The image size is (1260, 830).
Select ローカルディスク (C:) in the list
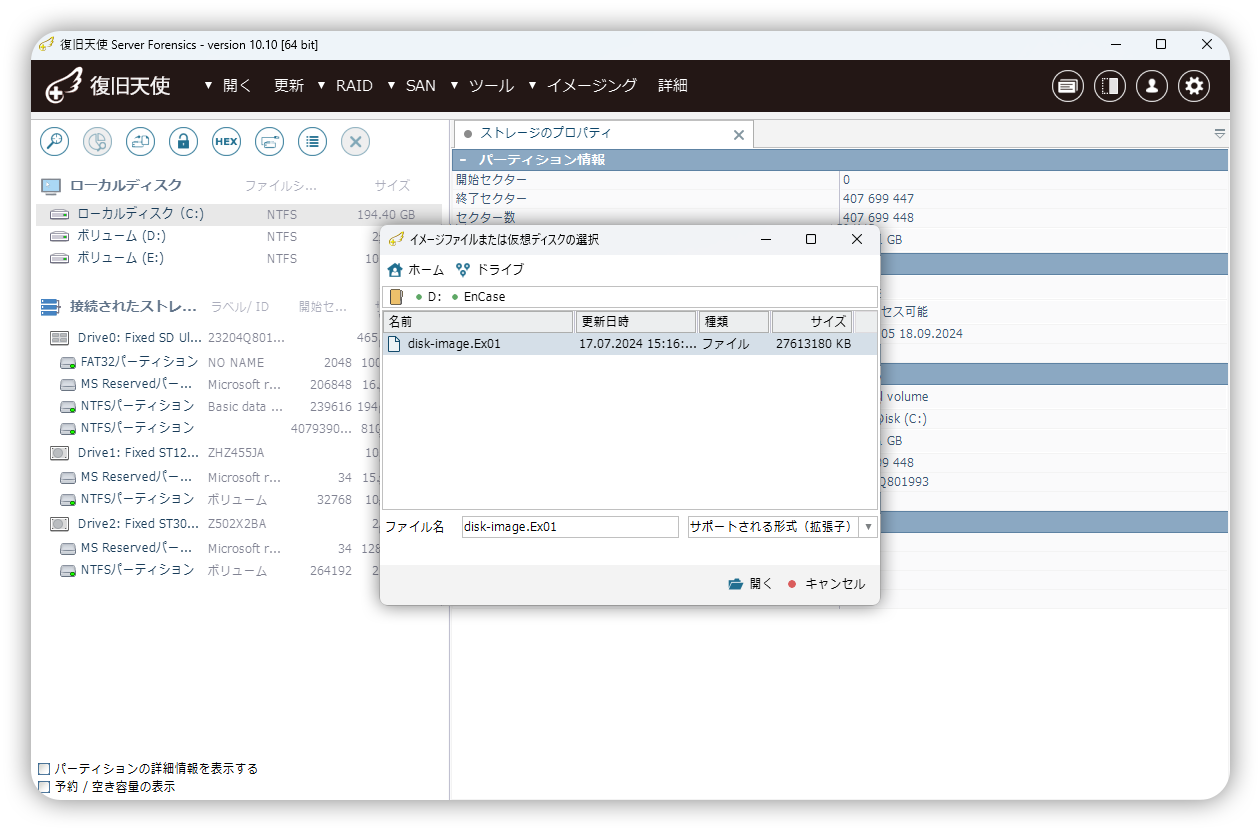pyautogui.click(x=238, y=215)
